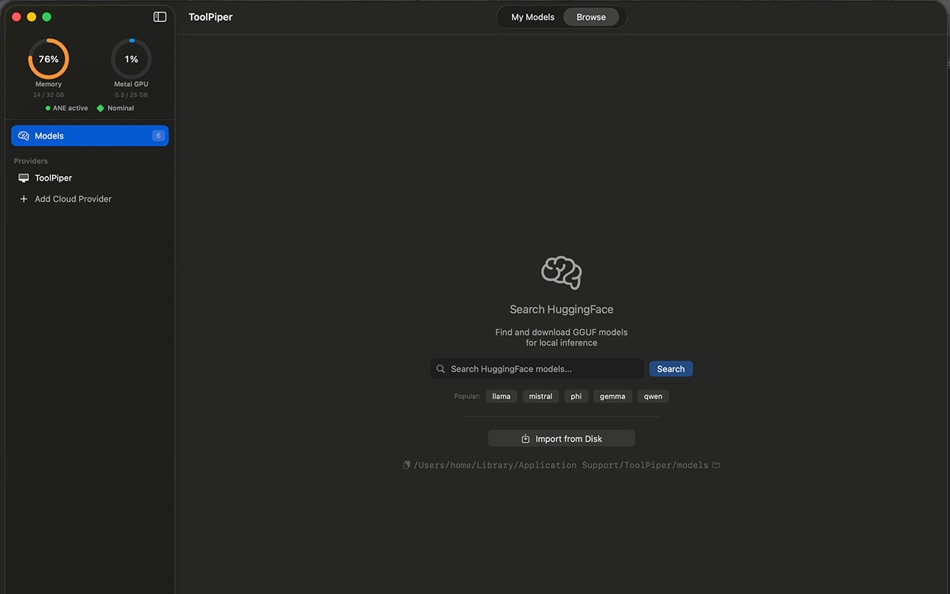The height and width of the screenshot is (594, 950).
Task: Click Add Cloud Provider
Action: [x=70, y=198]
